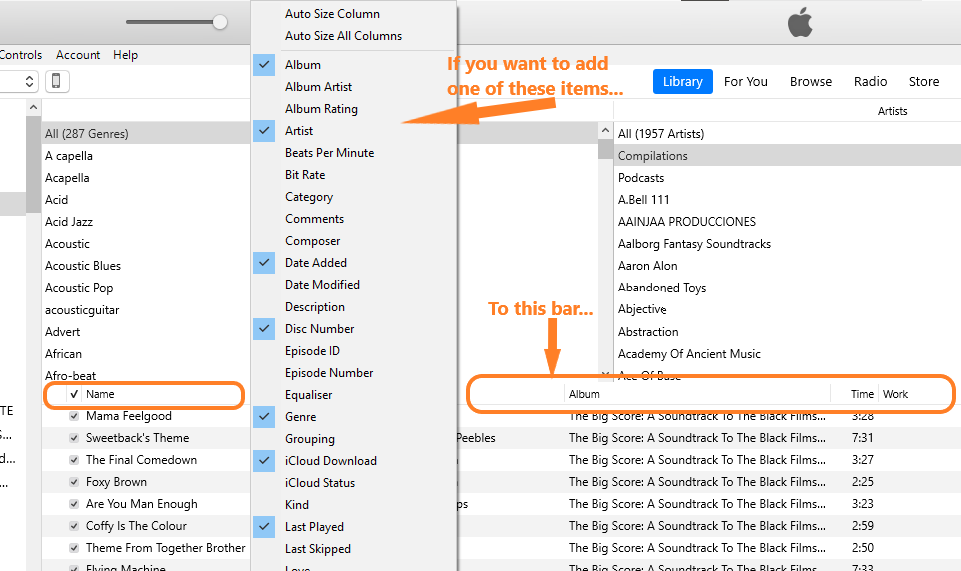This screenshot has width=961, height=571.
Task: Open the Help menu
Action: coord(126,55)
